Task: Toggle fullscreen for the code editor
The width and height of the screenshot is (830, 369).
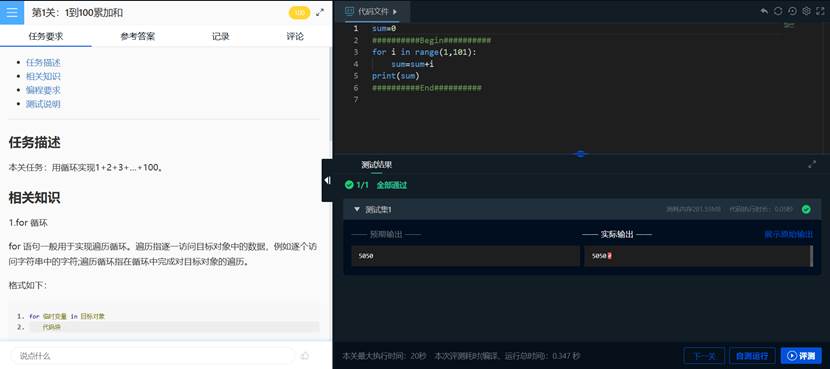Action: [820, 11]
